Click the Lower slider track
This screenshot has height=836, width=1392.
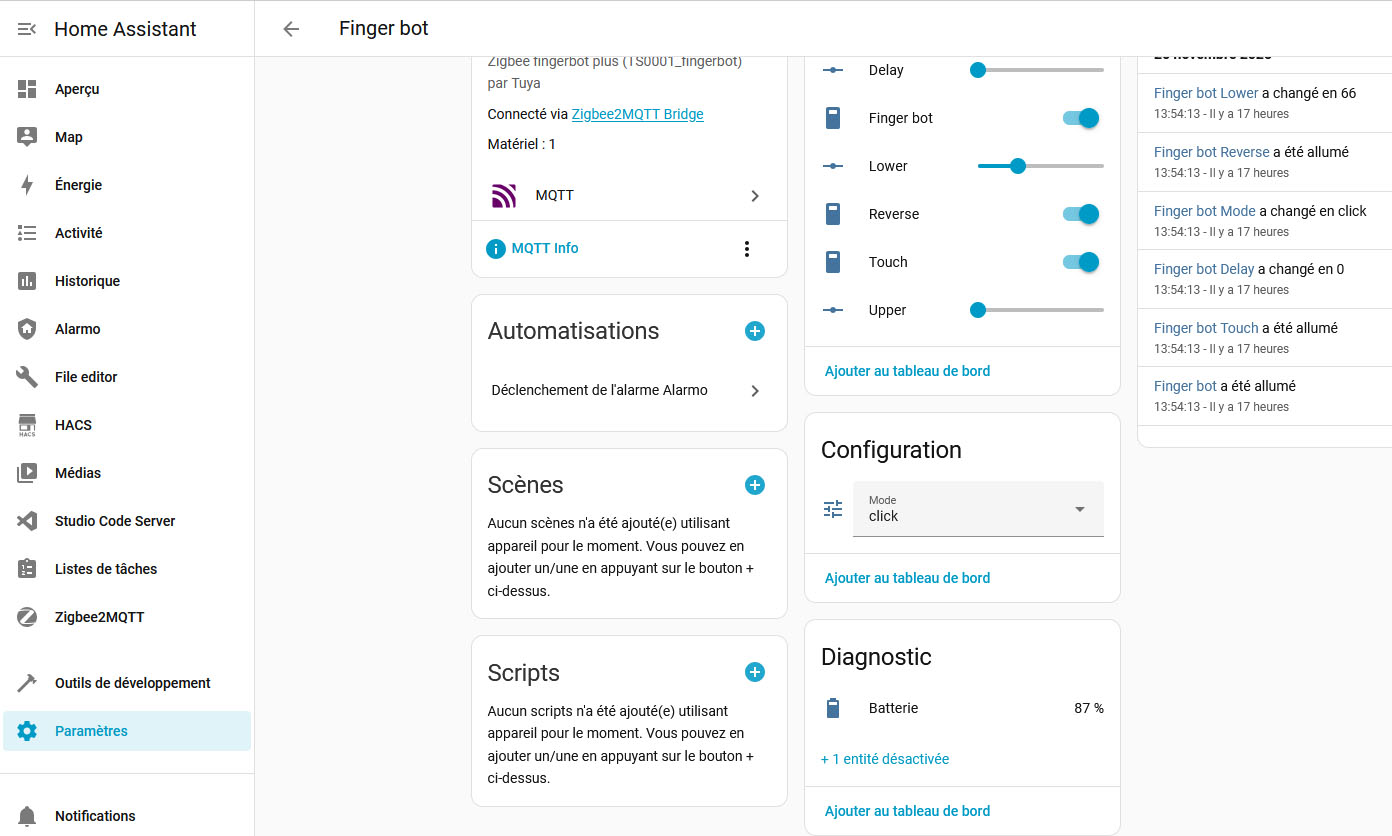pos(1060,166)
